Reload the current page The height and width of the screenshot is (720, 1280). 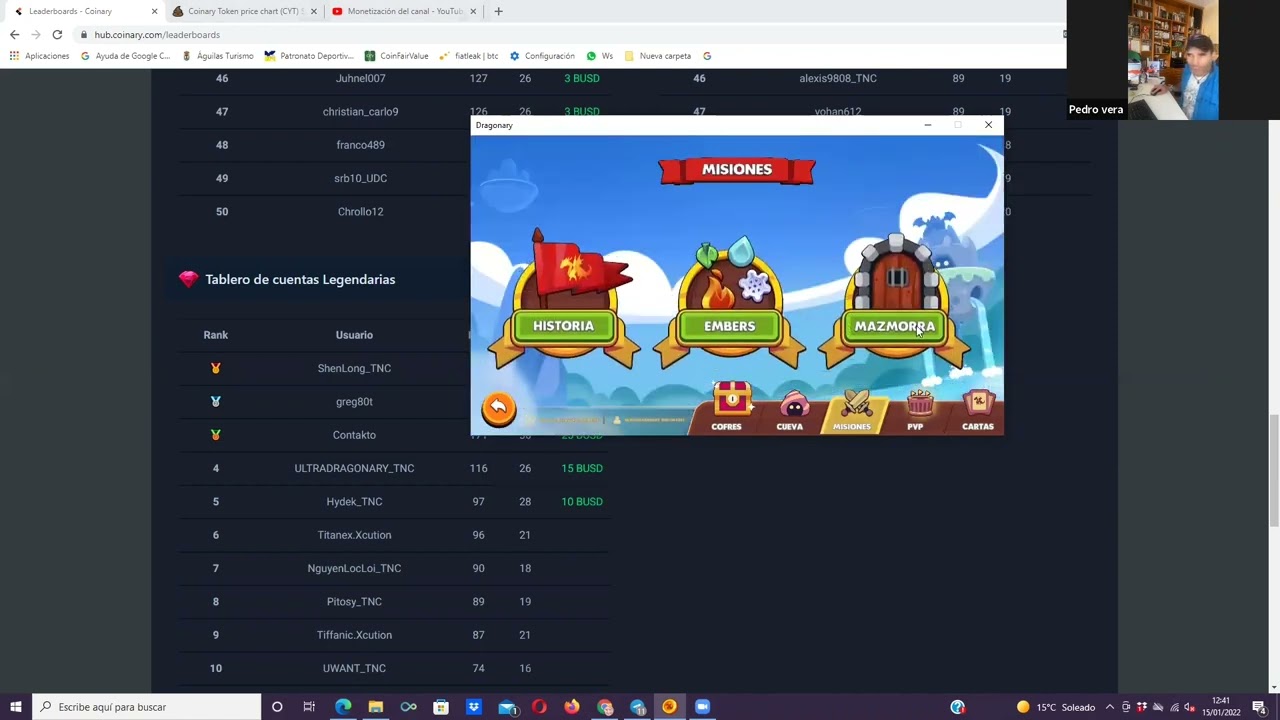tap(57, 34)
